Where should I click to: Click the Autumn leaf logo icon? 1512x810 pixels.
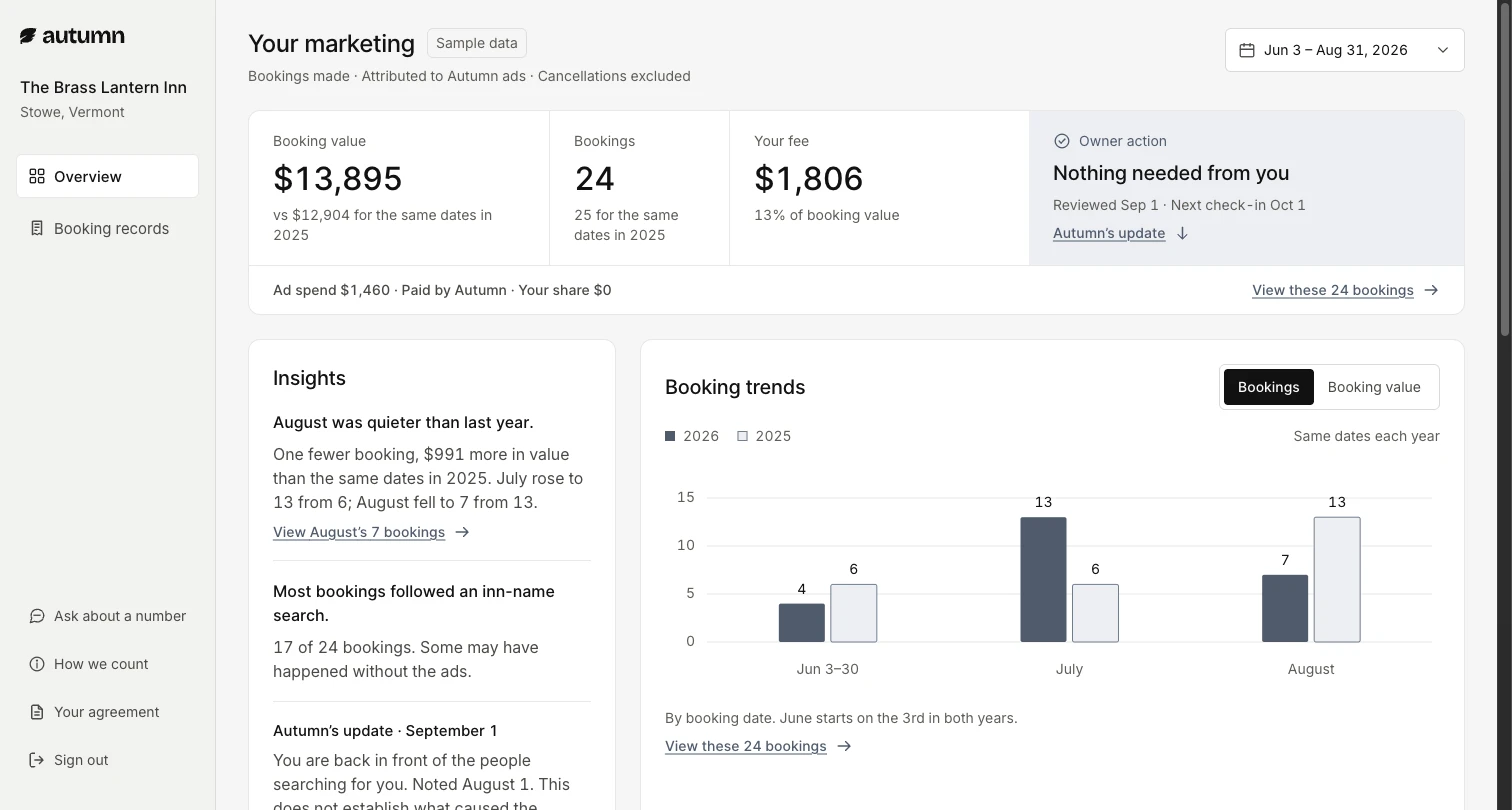click(28, 36)
